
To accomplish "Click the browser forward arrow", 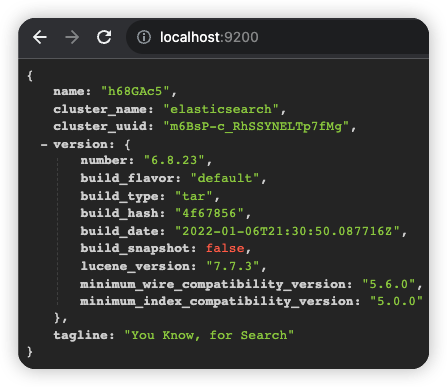I will point(72,37).
